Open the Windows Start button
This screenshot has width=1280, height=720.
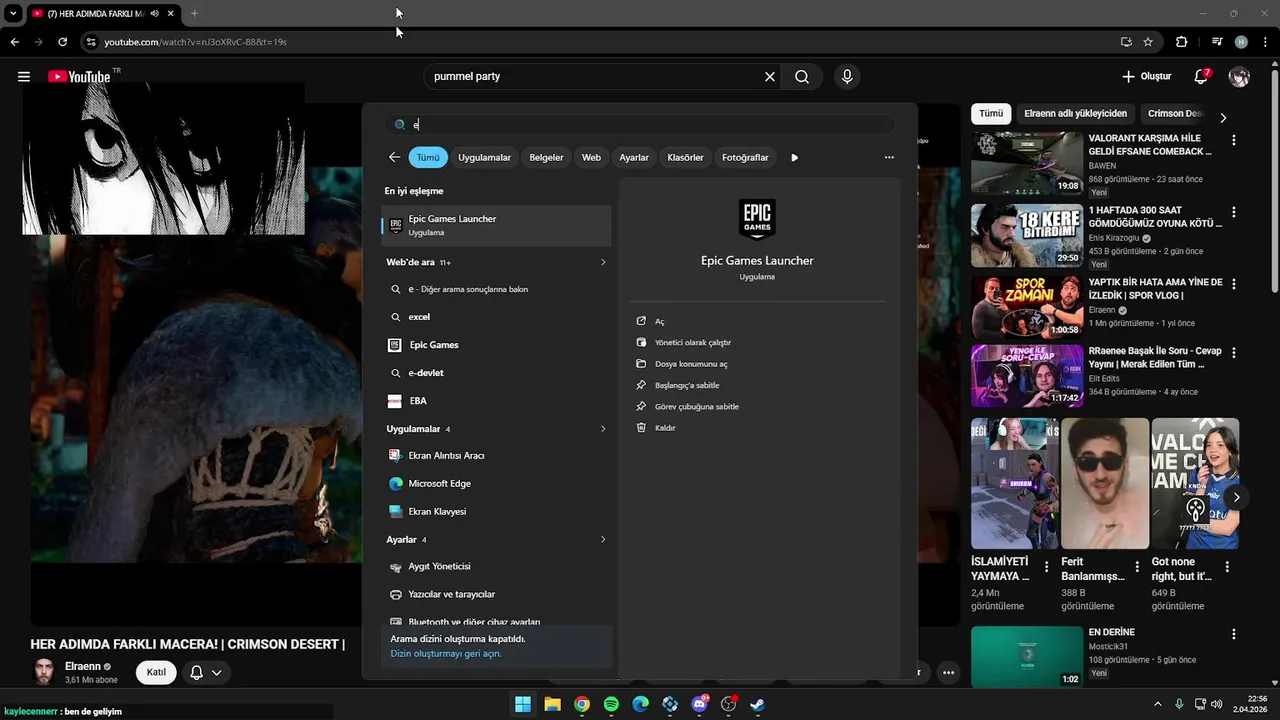pos(523,704)
